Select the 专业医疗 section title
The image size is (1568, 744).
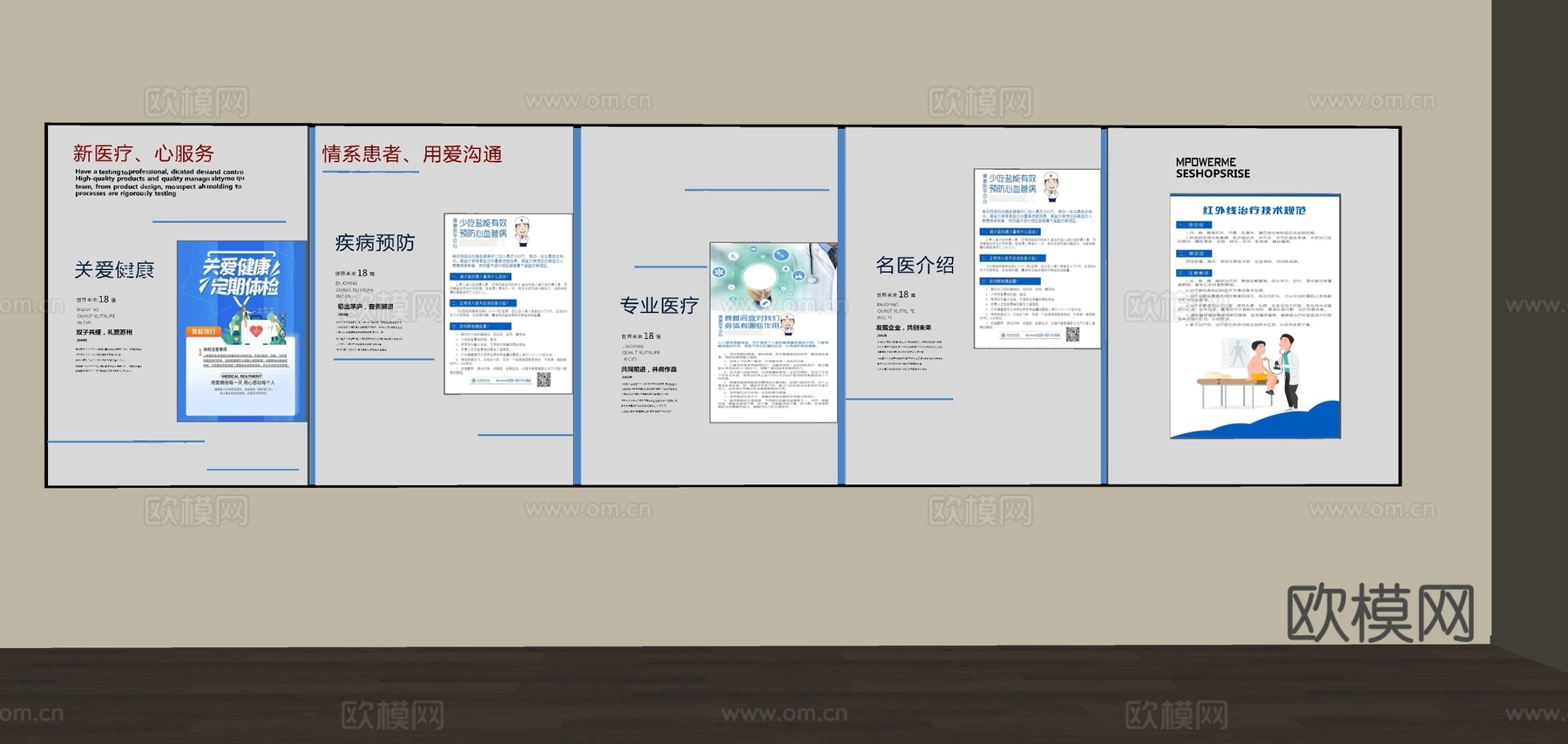[659, 306]
